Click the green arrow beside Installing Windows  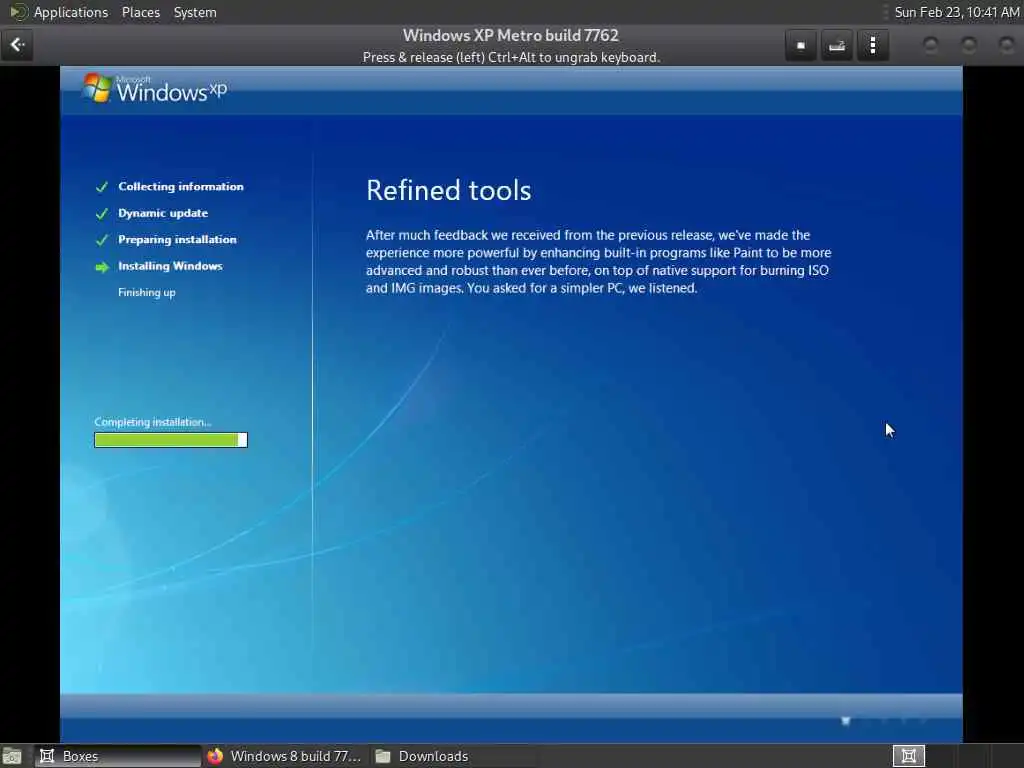[x=102, y=267]
